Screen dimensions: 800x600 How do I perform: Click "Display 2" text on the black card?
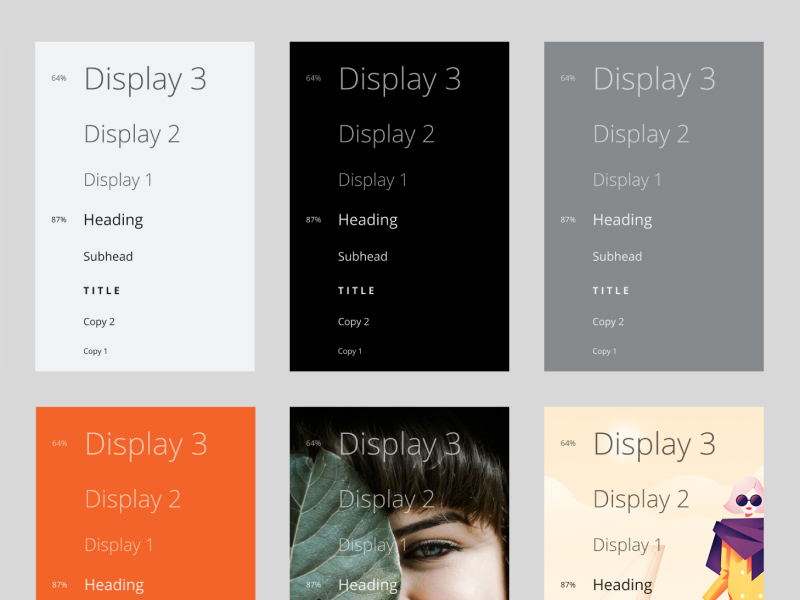386,134
